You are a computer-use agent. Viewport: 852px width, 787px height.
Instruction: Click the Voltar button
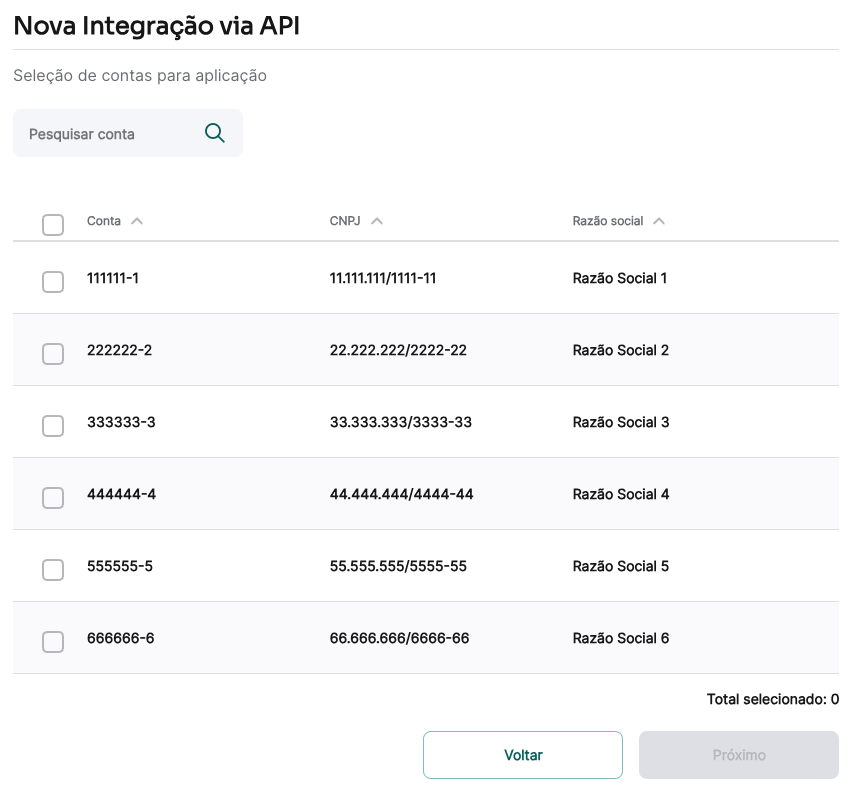[x=523, y=755]
